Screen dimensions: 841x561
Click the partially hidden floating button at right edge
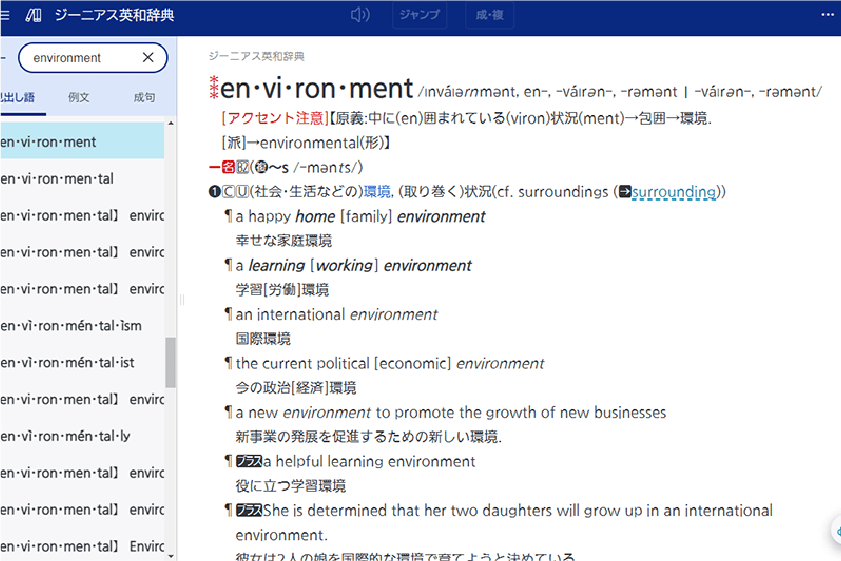coord(836,531)
